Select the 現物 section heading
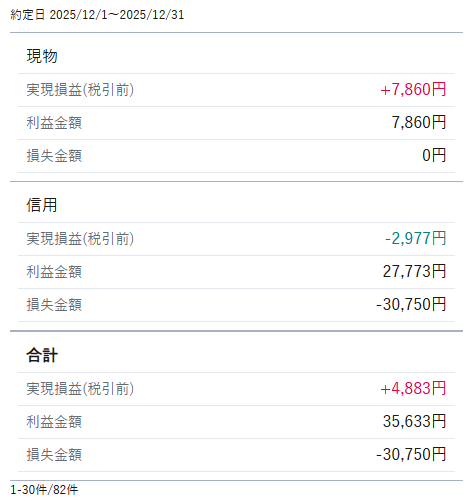The image size is (472, 502). 42,56
